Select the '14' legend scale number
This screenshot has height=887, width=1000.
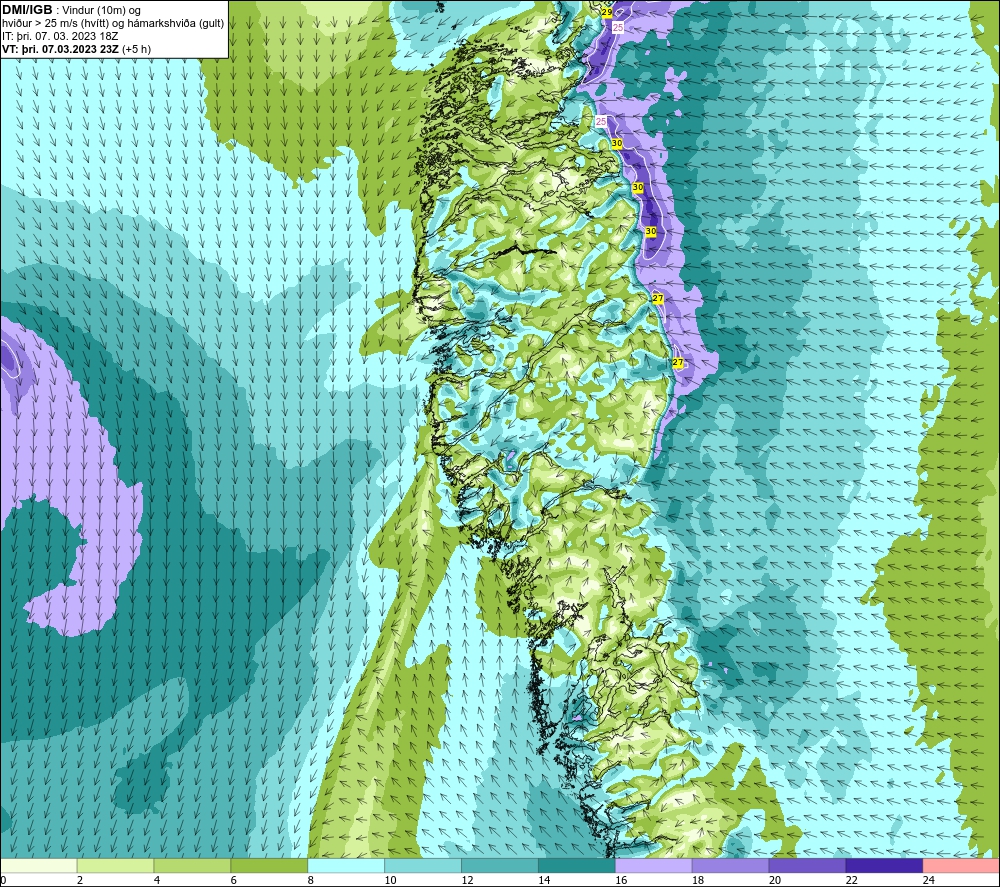tap(544, 880)
